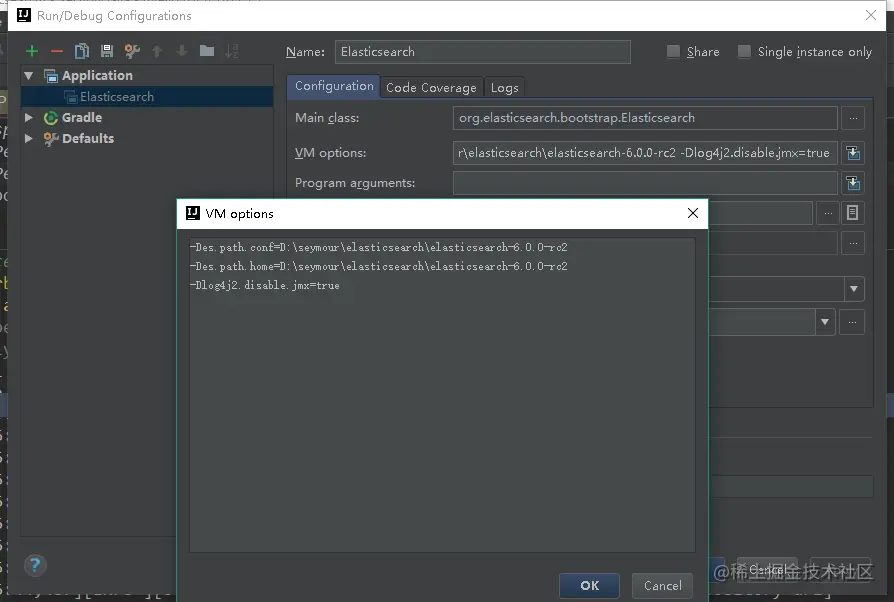This screenshot has height=602, width=894.
Task: Expand the Defaults tree node
Action: click(x=29, y=139)
